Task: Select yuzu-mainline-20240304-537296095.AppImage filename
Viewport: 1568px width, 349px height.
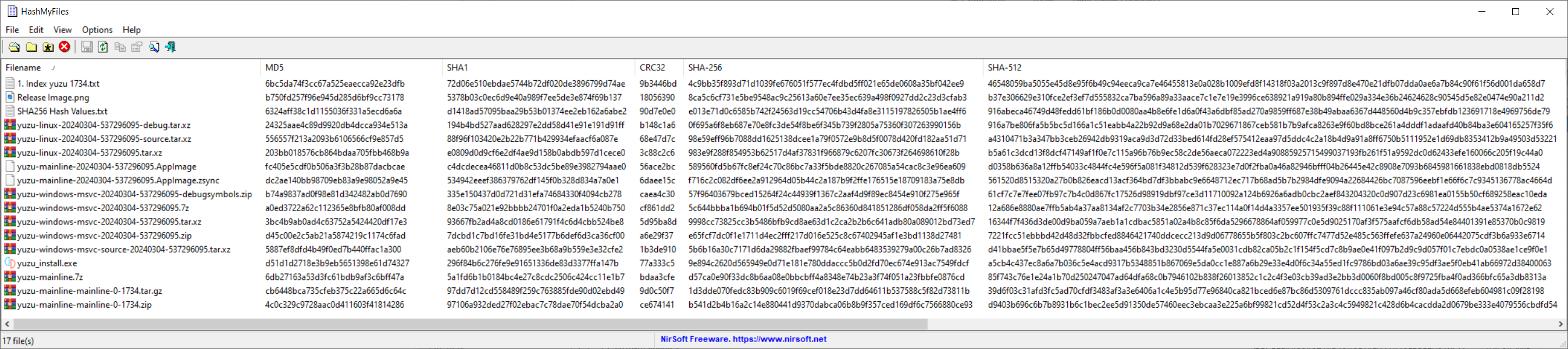Action: [107, 166]
